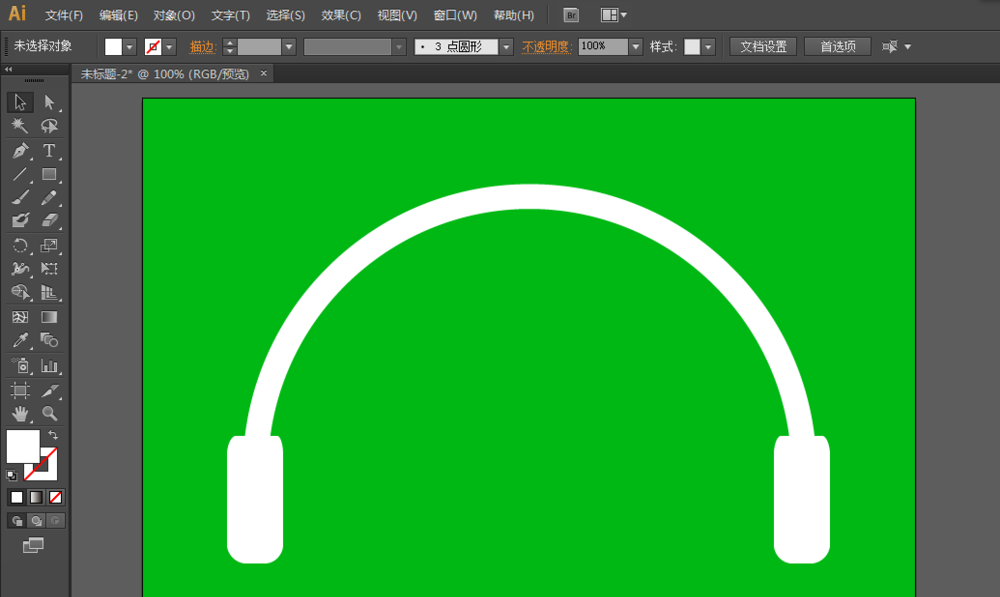Select the Artboard tool

point(20,390)
